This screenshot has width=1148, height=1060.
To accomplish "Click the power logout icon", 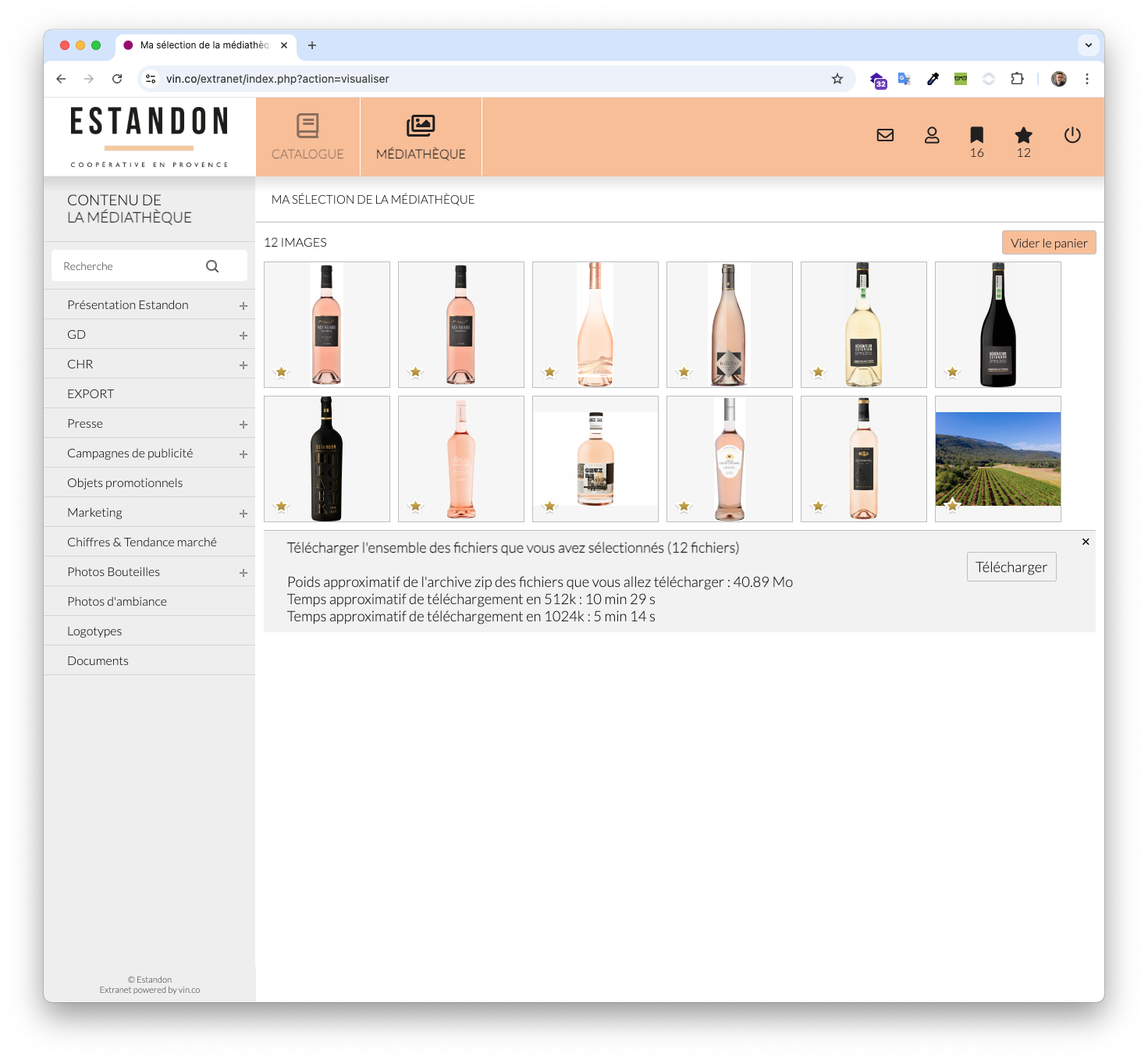I will click(1072, 135).
